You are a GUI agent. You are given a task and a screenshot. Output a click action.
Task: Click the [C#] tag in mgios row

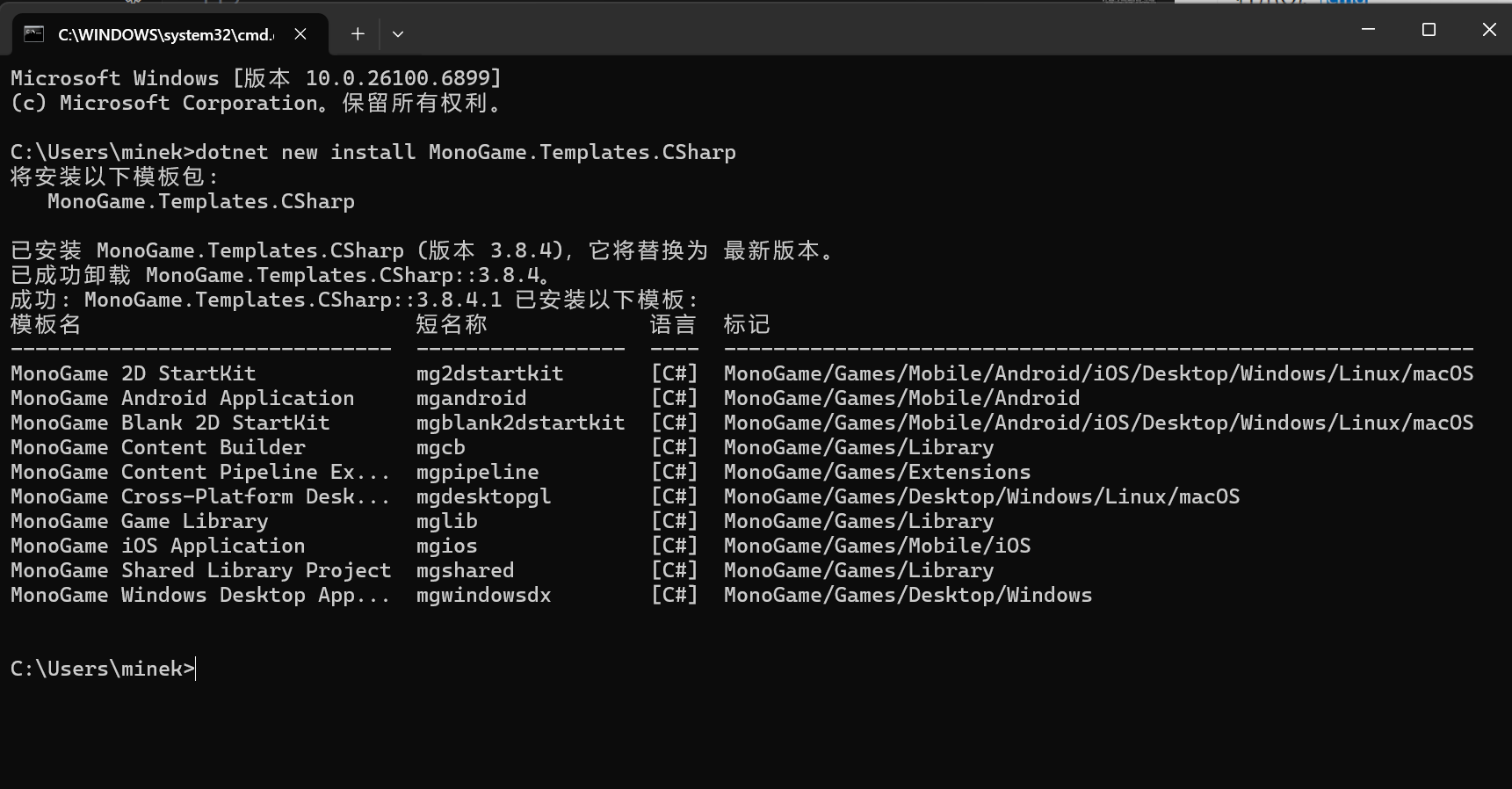(x=675, y=546)
